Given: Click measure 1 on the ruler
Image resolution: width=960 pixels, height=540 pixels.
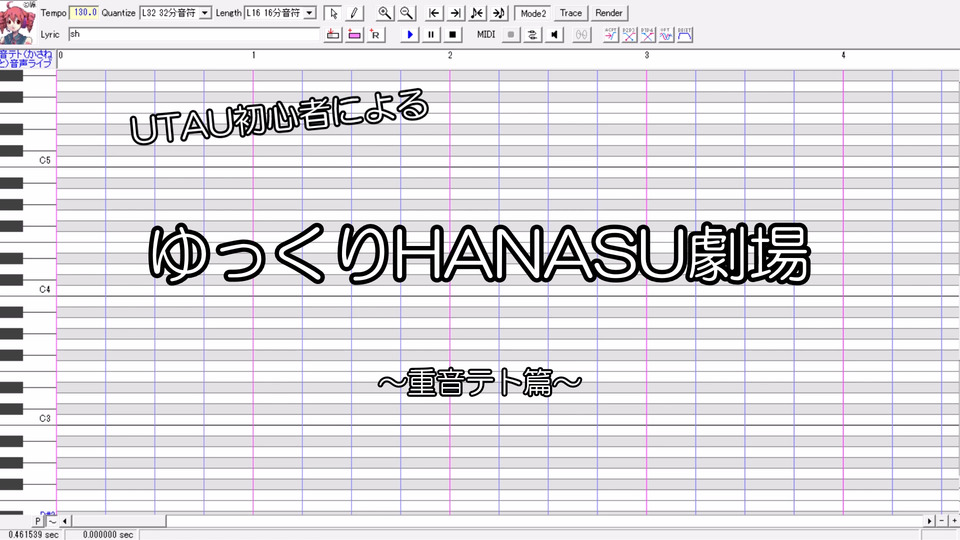Looking at the screenshot, I should (253, 55).
